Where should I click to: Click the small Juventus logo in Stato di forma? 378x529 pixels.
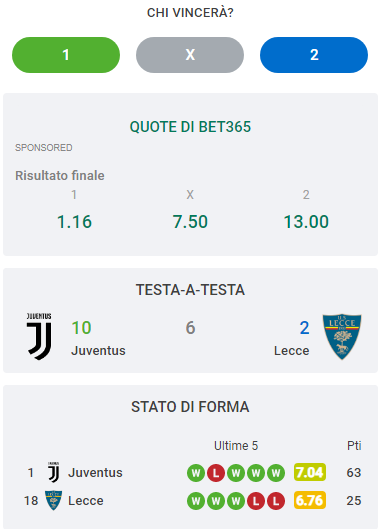53,472
